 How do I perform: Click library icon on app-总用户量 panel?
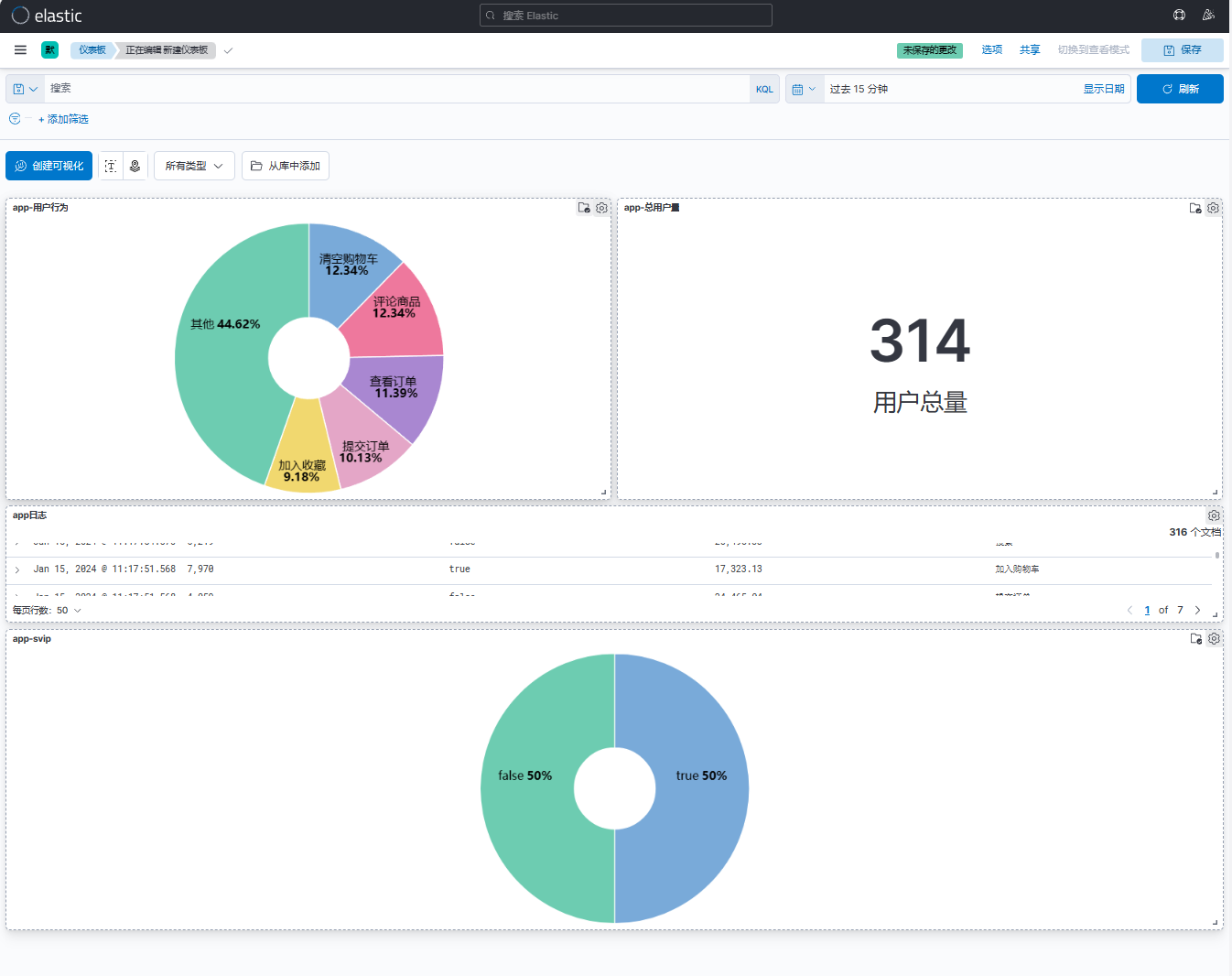(1194, 208)
